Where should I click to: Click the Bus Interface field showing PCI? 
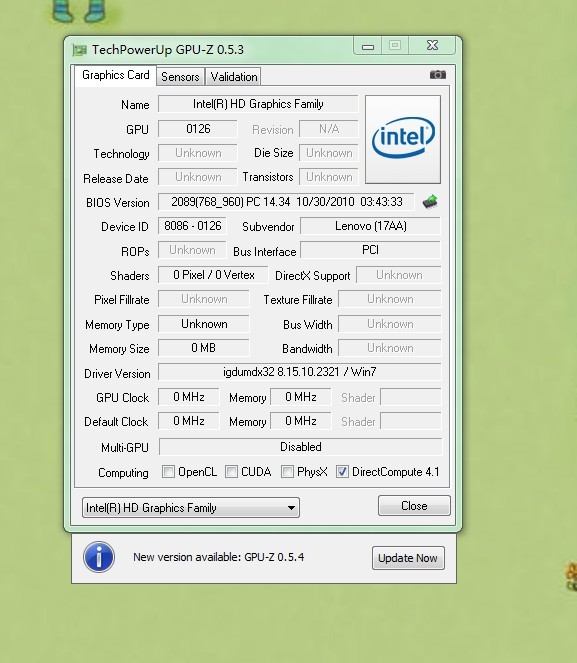point(370,250)
